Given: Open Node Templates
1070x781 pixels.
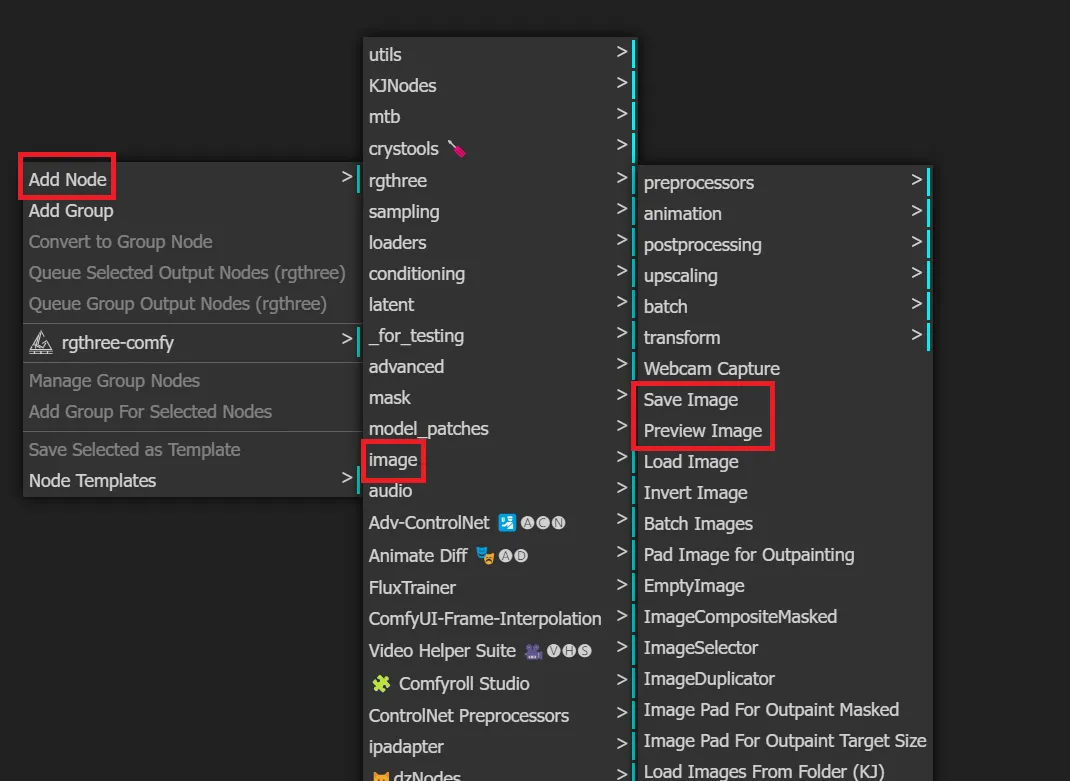Looking at the screenshot, I should pyautogui.click(x=92, y=480).
